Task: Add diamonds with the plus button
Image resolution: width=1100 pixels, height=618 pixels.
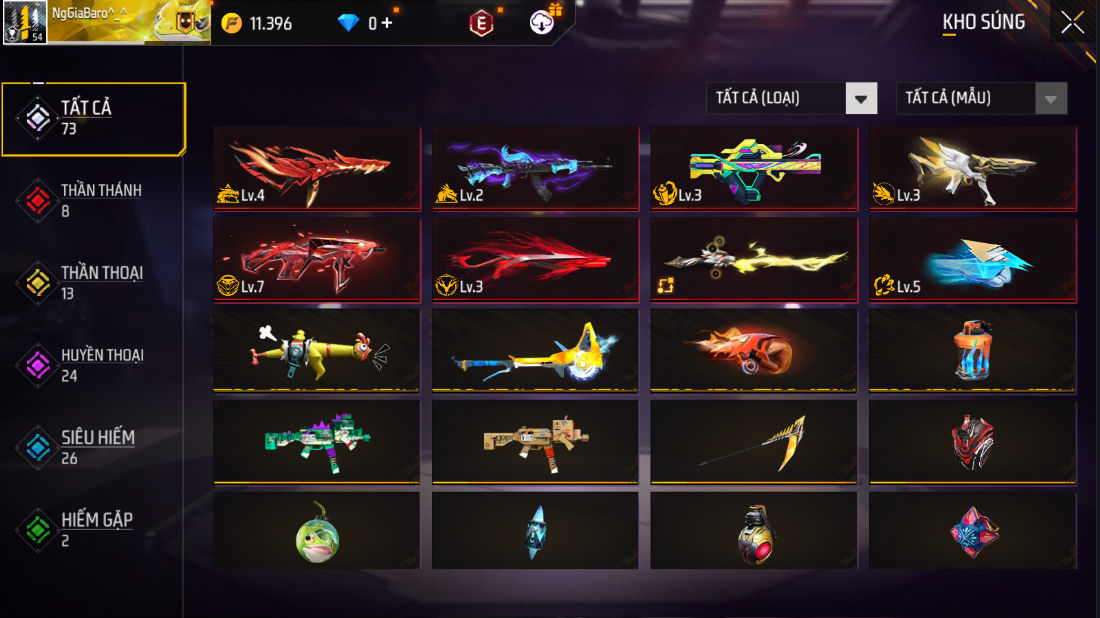Action: (387, 23)
